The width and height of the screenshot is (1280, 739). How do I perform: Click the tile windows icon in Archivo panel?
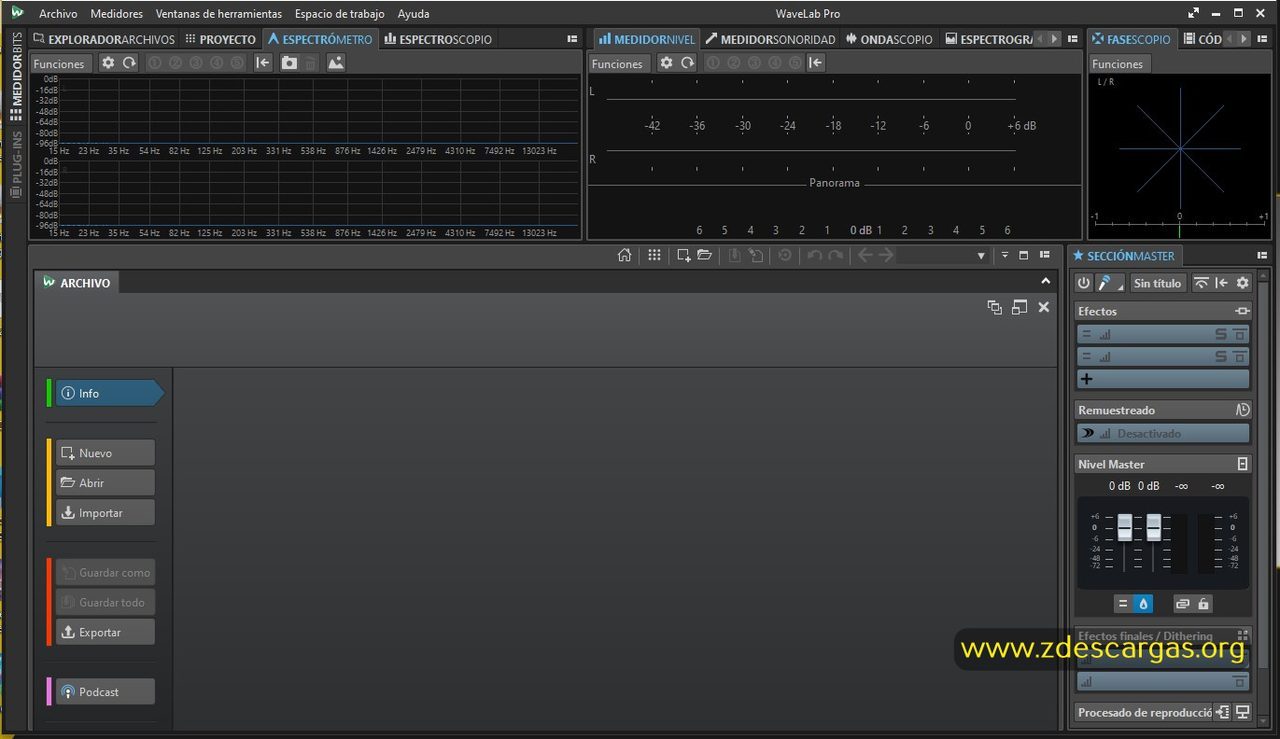[1019, 307]
